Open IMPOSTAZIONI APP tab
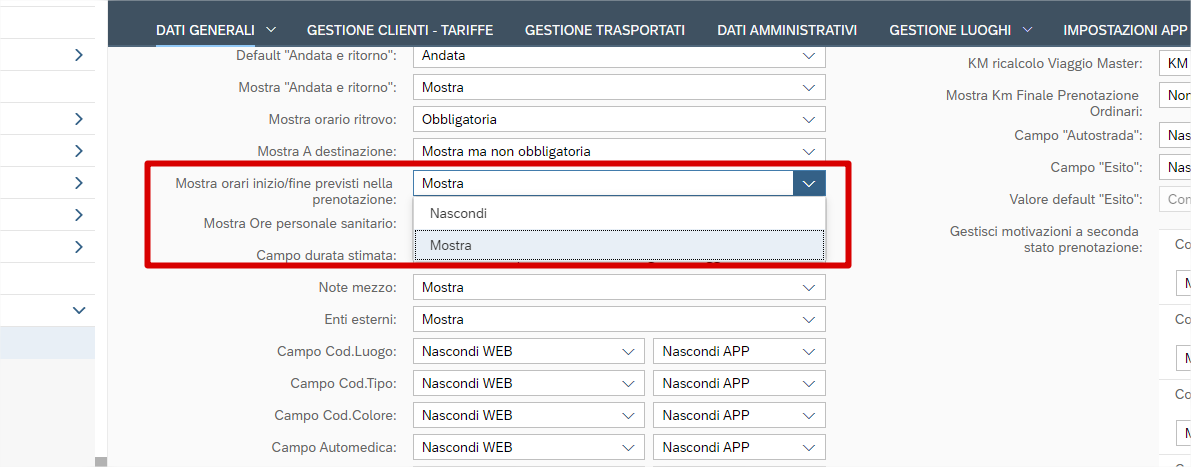This screenshot has height=467, width=1191. [x=1124, y=30]
